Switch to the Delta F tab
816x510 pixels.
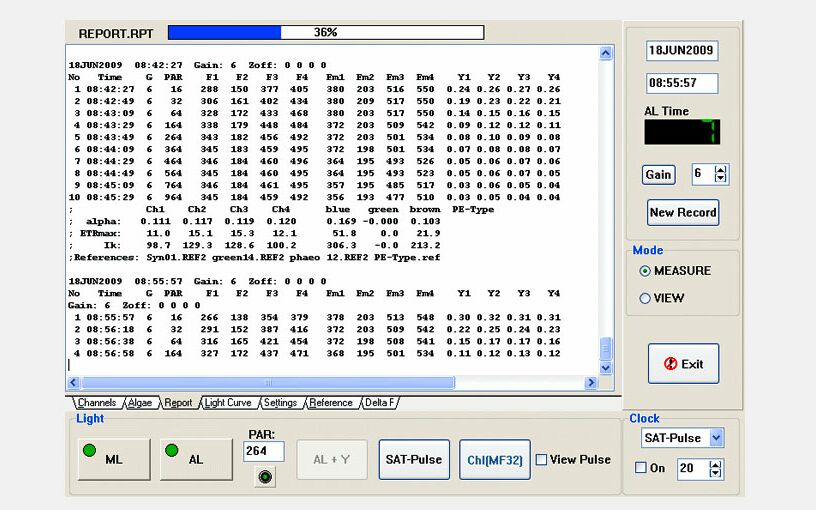380,403
